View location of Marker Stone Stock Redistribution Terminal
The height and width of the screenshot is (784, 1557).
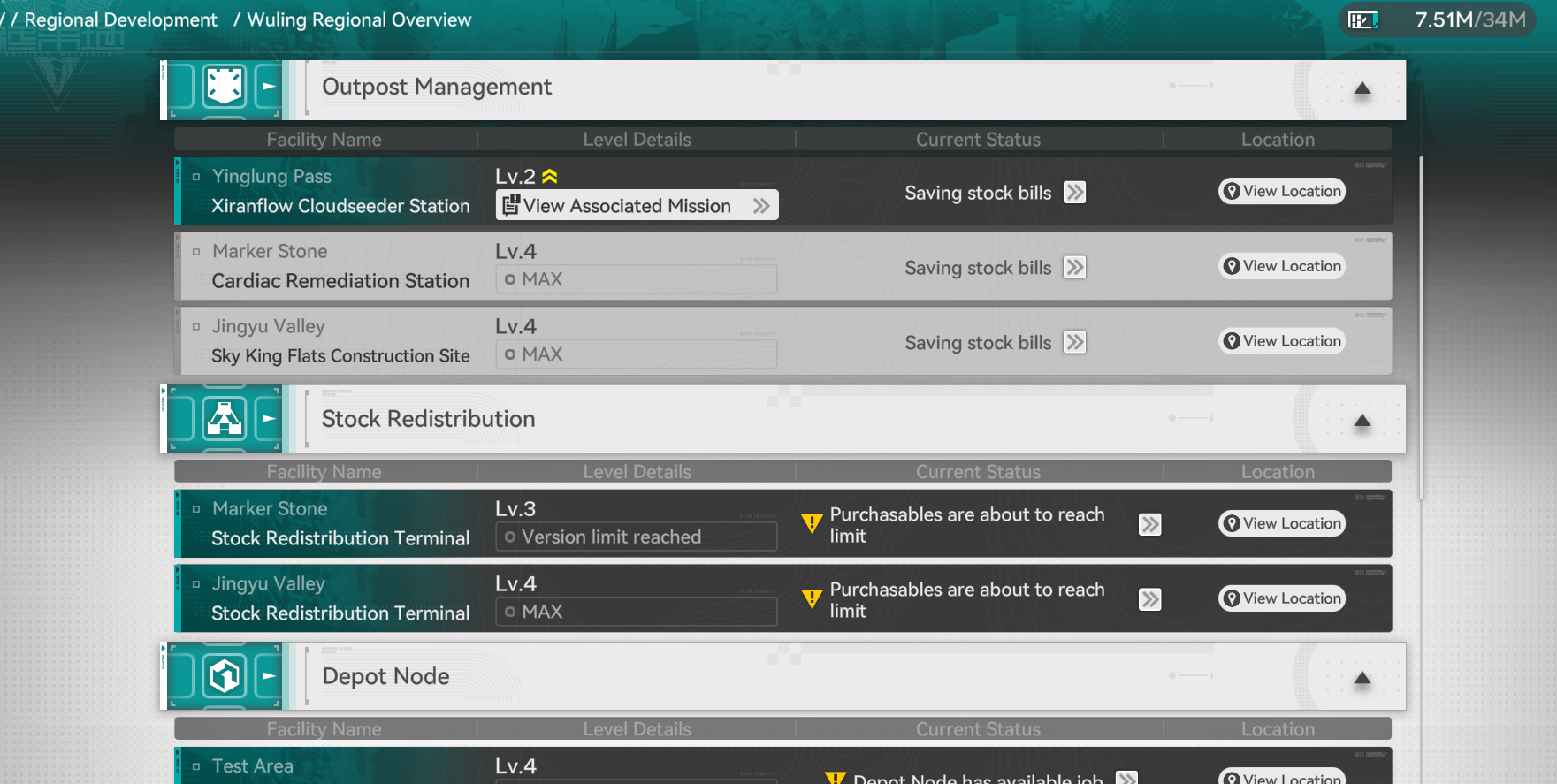1282,523
